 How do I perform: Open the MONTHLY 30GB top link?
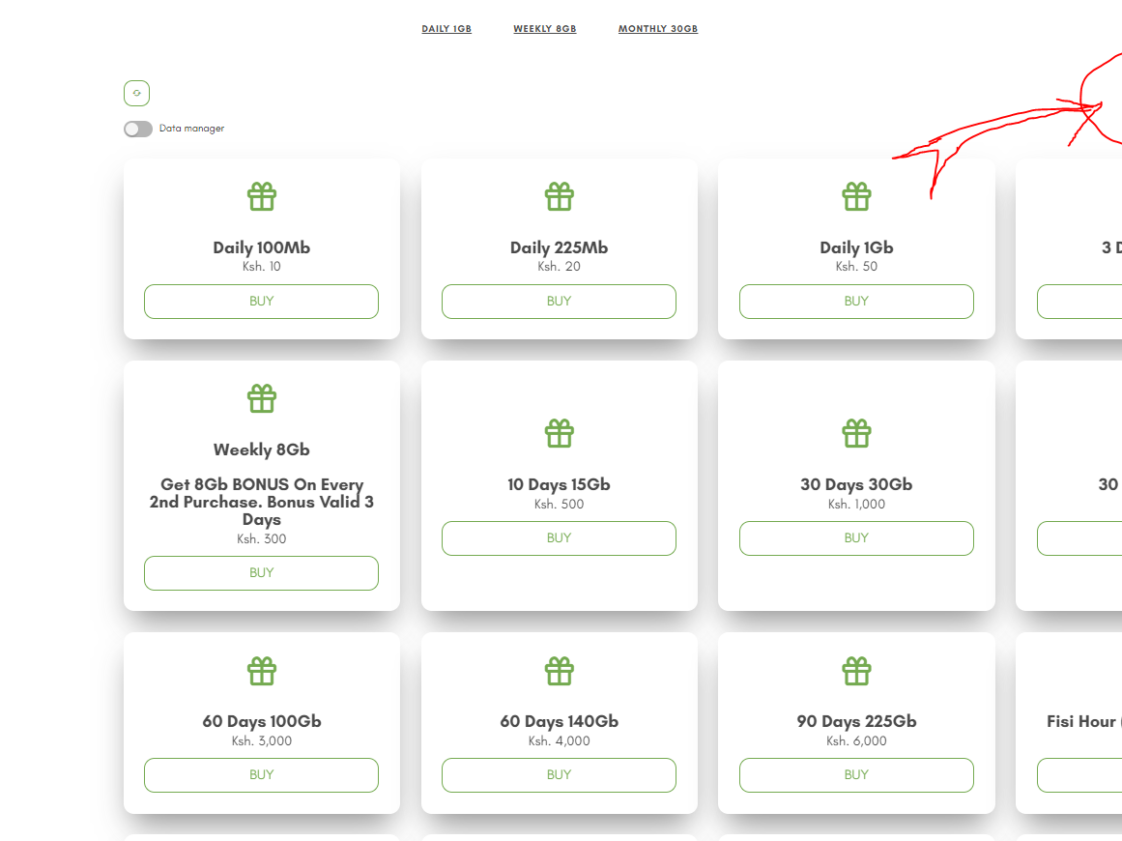pyautogui.click(x=658, y=29)
